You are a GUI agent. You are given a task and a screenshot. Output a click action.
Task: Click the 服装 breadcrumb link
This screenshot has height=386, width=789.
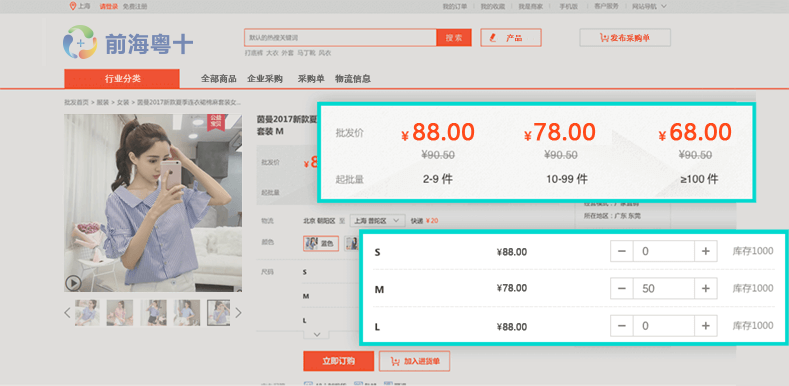103,102
